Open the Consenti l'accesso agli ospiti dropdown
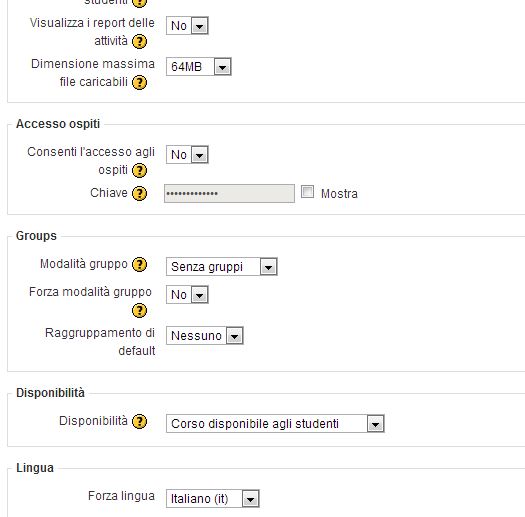The height and width of the screenshot is (517, 525). point(187,154)
